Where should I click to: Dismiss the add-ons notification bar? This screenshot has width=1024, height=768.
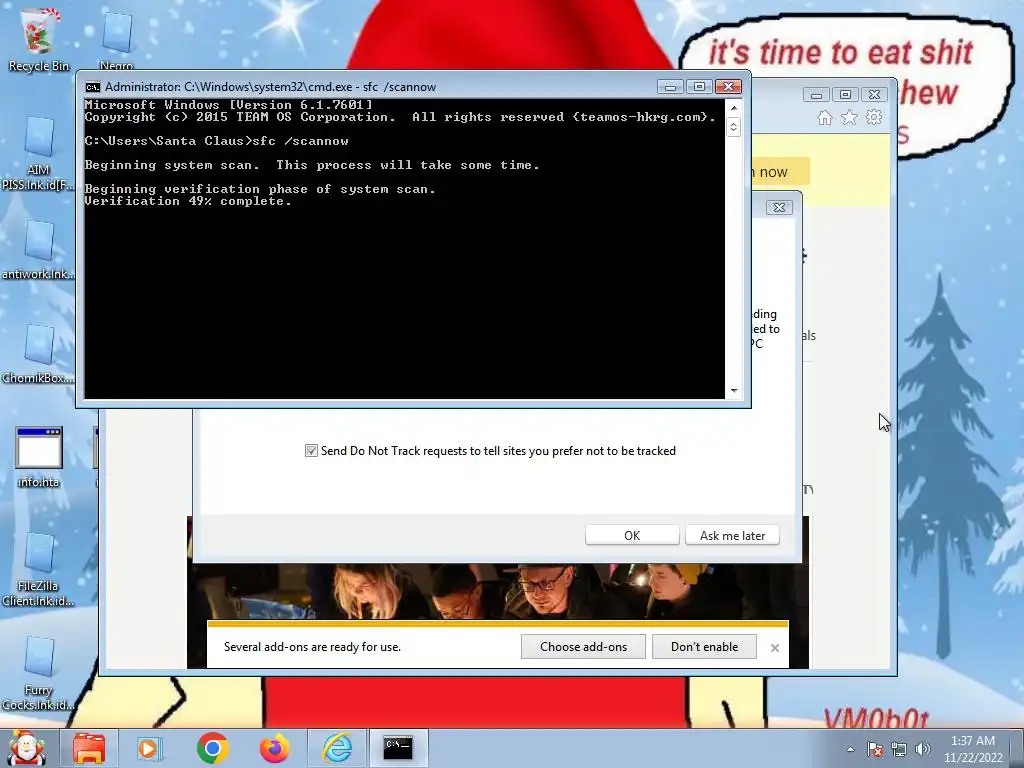[775, 648]
